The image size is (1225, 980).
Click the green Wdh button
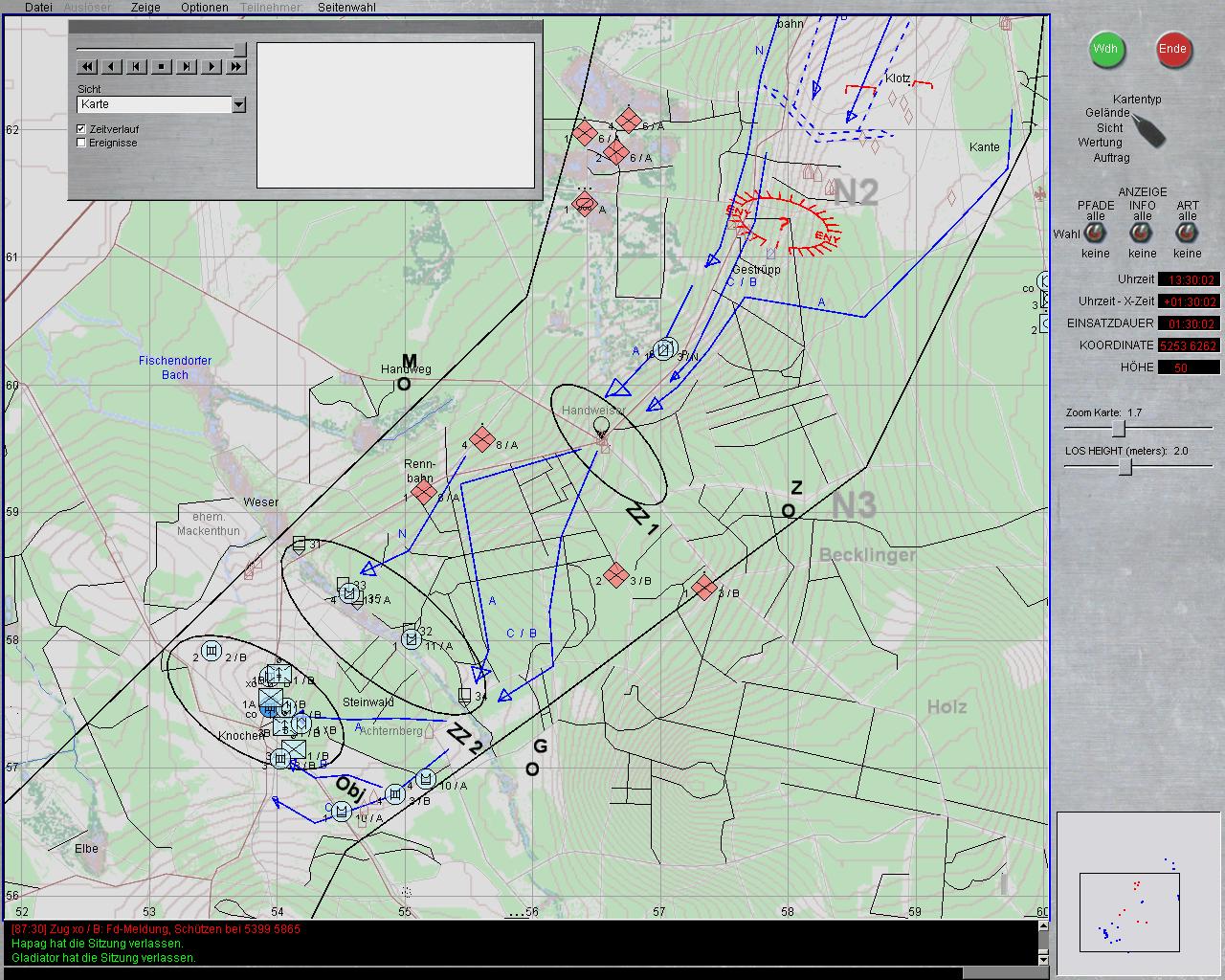point(1106,50)
